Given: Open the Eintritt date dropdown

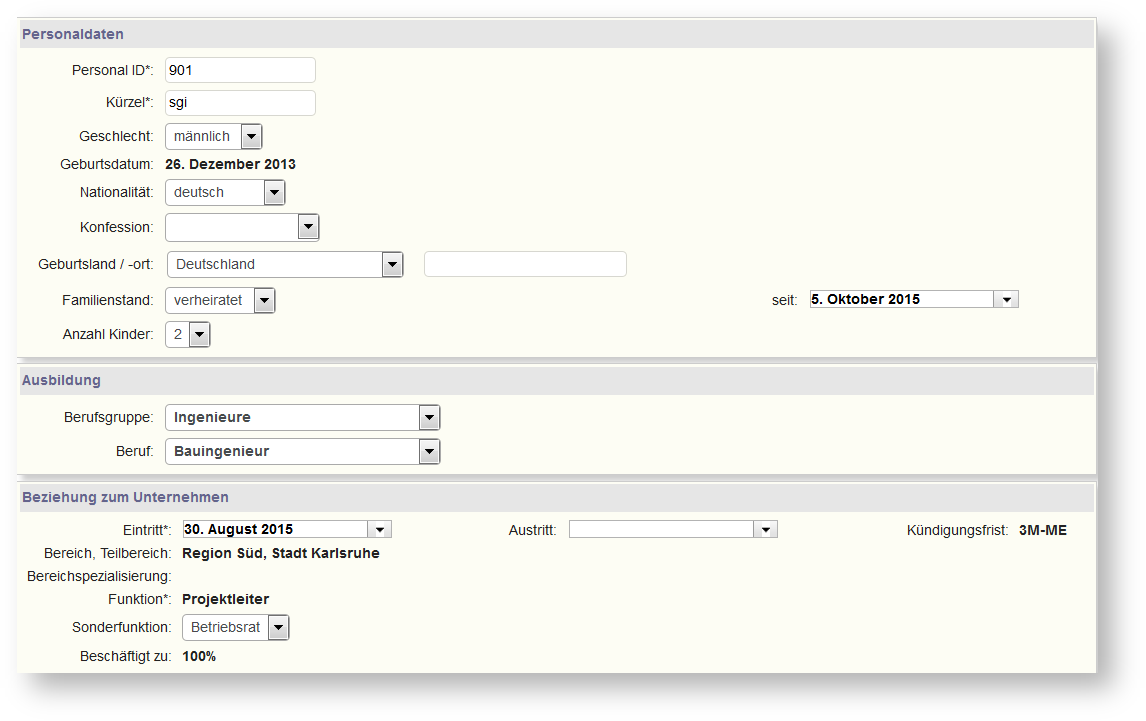Looking at the screenshot, I should 379,530.
